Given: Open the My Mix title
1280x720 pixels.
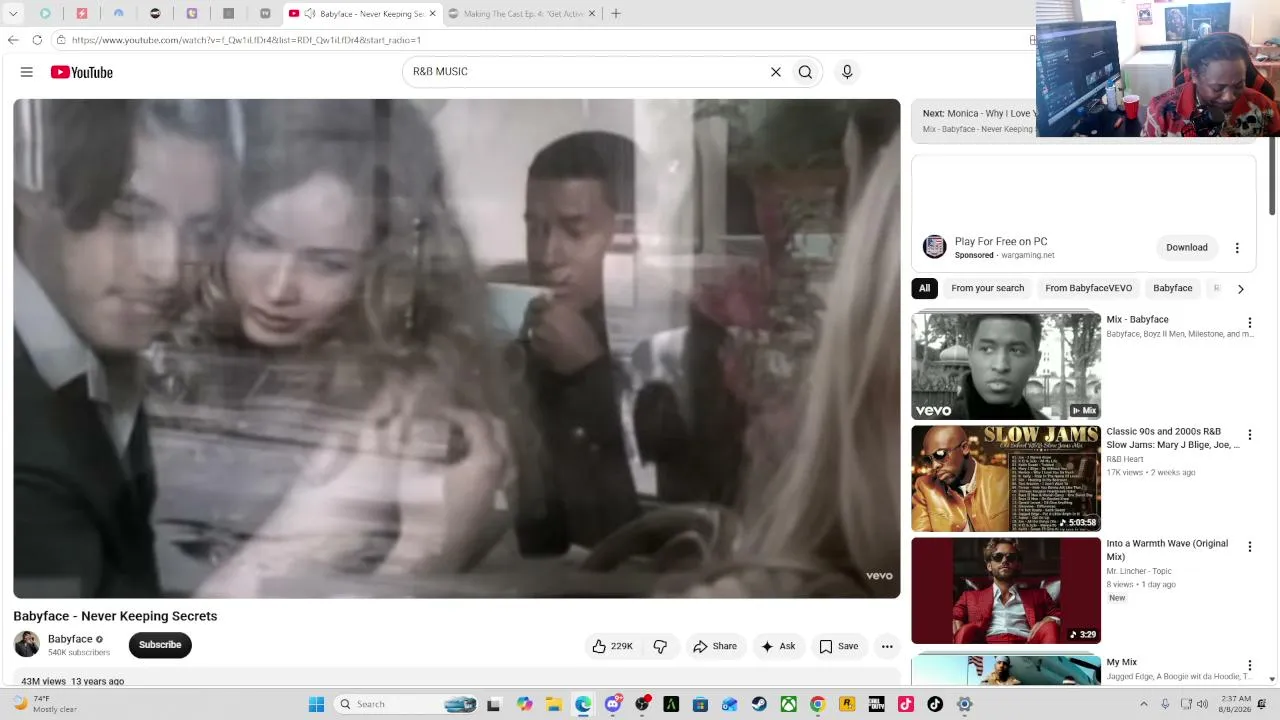Looking at the screenshot, I should click(1122, 662).
